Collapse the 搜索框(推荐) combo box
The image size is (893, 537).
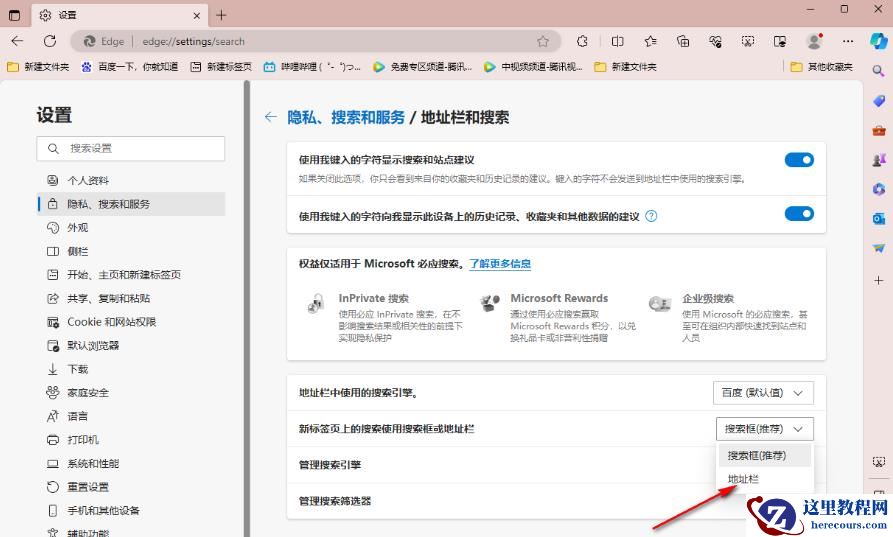pyautogui.click(x=764, y=429)
